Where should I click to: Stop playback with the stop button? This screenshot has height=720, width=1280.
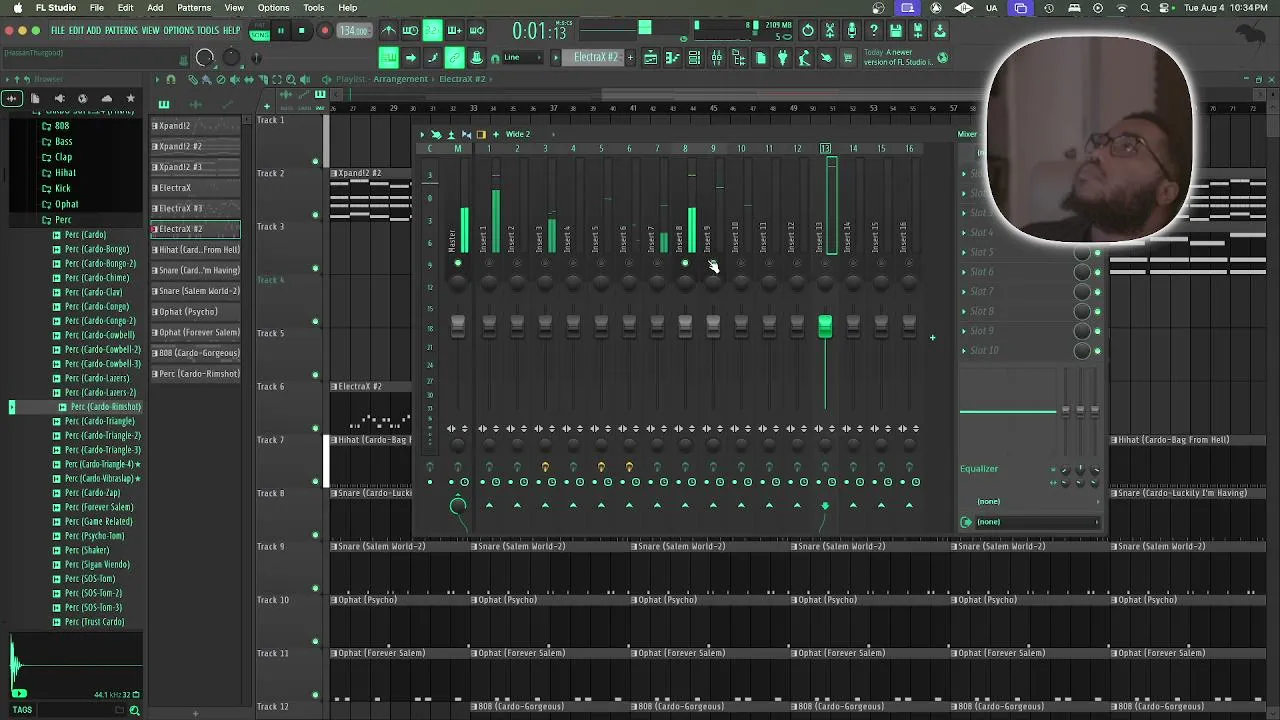click(301, 31)
